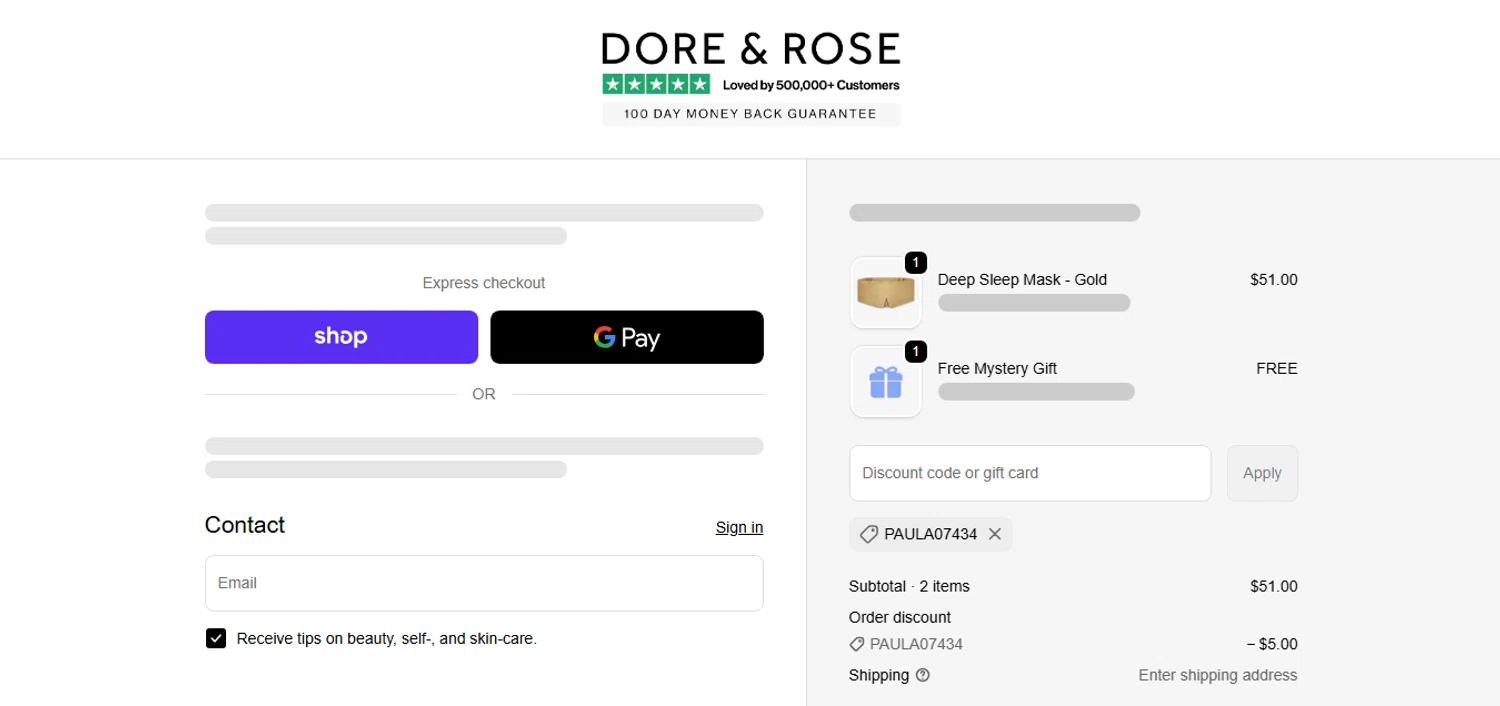Click the Free Mystery Gift title

(x=997, y=368)
